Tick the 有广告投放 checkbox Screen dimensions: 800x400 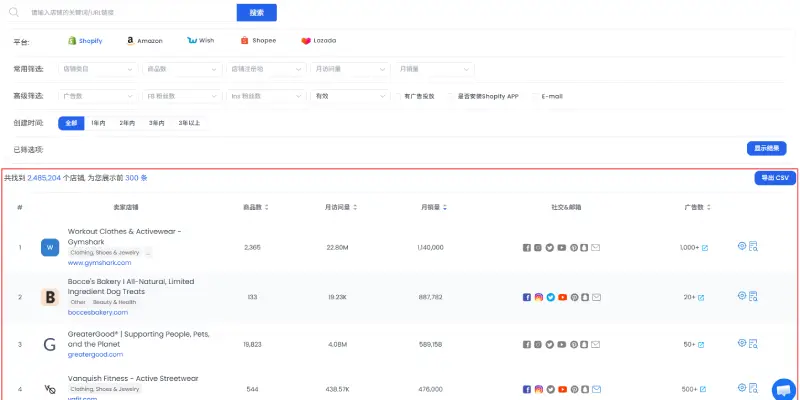click(399, 96)
